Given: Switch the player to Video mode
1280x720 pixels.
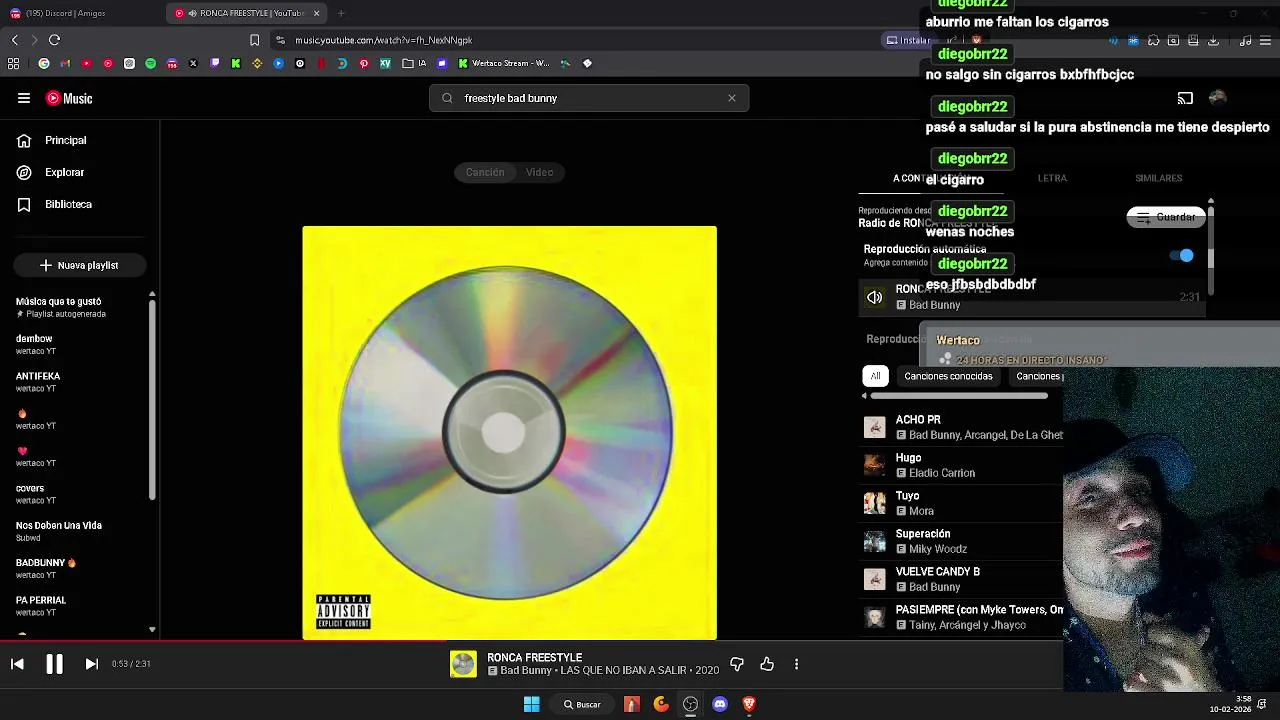Looking at the screenshot, I should tap(540, 172).
